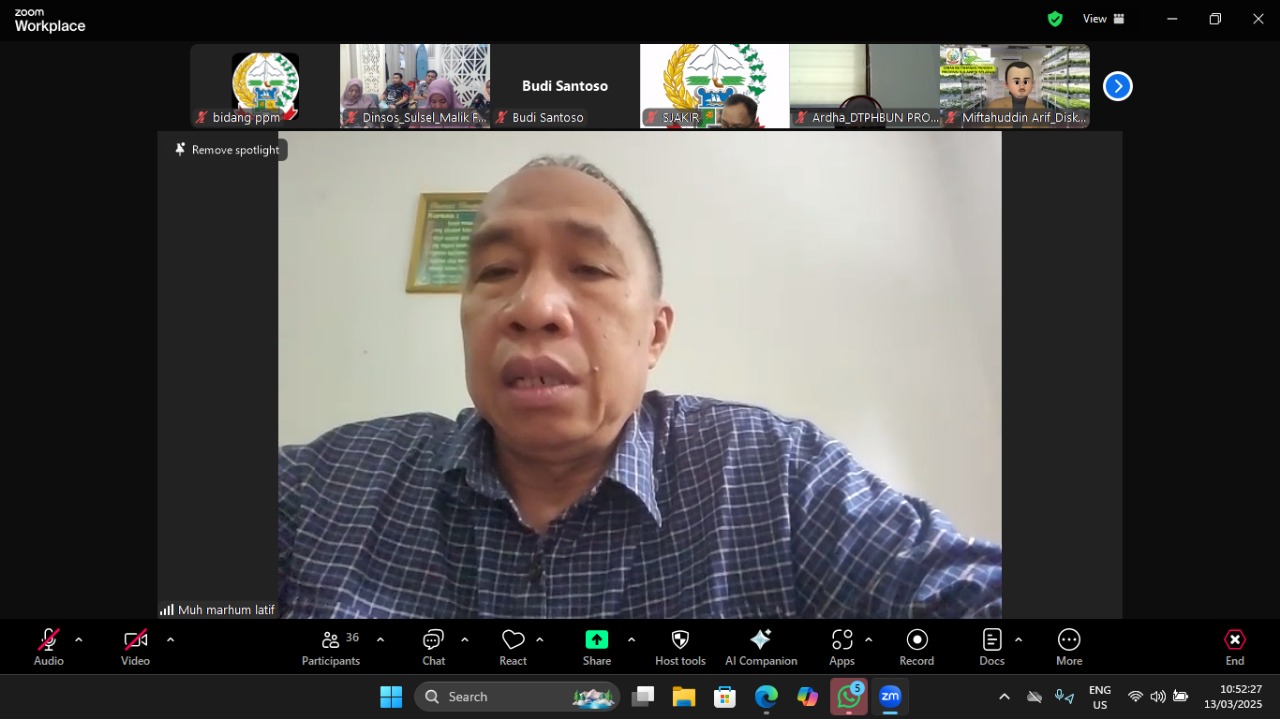Start screen sharing with Share
1280x719 pixels.
point(597,647)
